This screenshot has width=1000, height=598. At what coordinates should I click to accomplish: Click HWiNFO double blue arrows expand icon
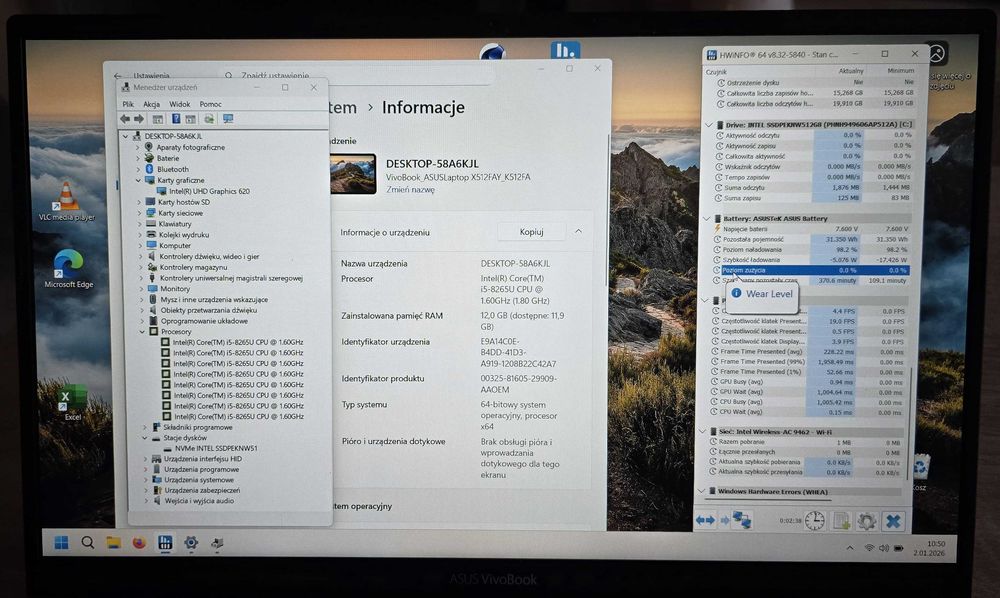click(705, 520)
